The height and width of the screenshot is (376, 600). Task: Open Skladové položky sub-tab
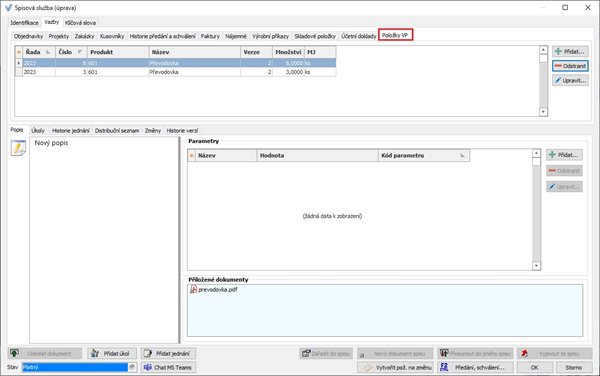(315, 36)
